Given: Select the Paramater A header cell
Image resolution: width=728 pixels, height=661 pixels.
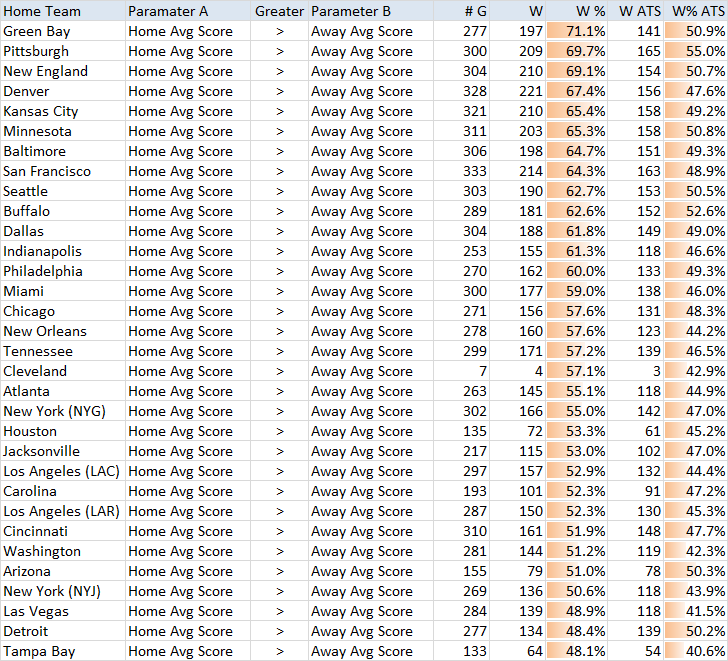Looking at the screenshot, I should [188, 11].
